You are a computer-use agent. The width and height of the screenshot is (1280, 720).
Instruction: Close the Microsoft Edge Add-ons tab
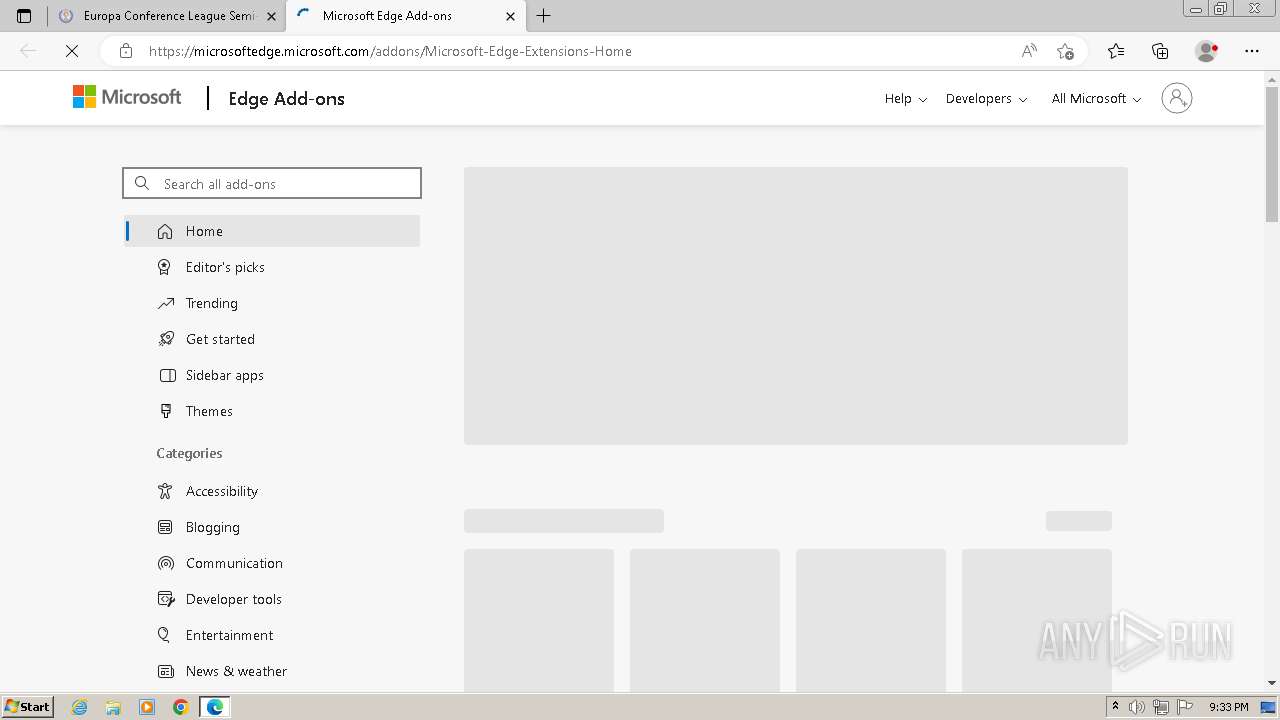pyautogui.click(x=510, y=16)
